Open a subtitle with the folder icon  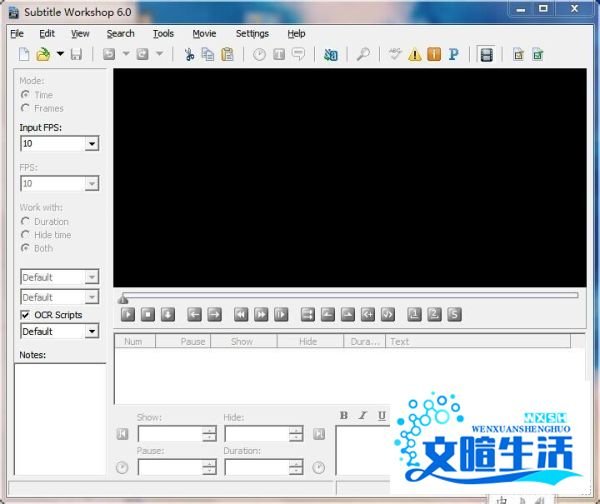pyautogui.click(x=43, y=54)
